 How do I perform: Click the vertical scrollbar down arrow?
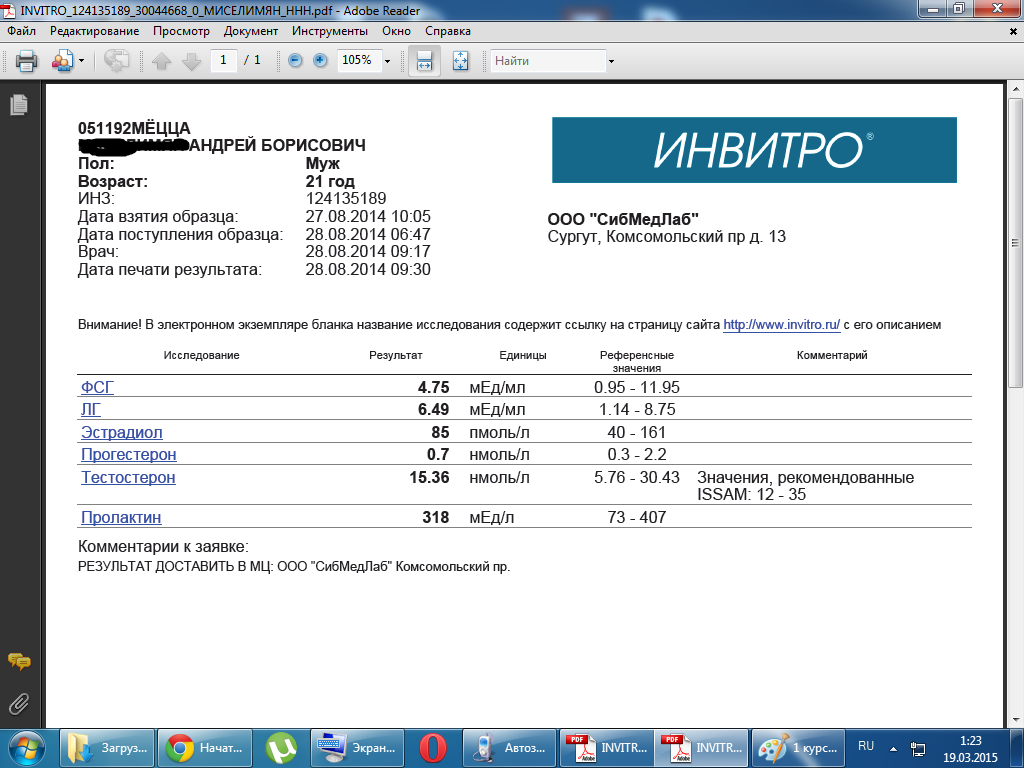(x=1015, y=717)
